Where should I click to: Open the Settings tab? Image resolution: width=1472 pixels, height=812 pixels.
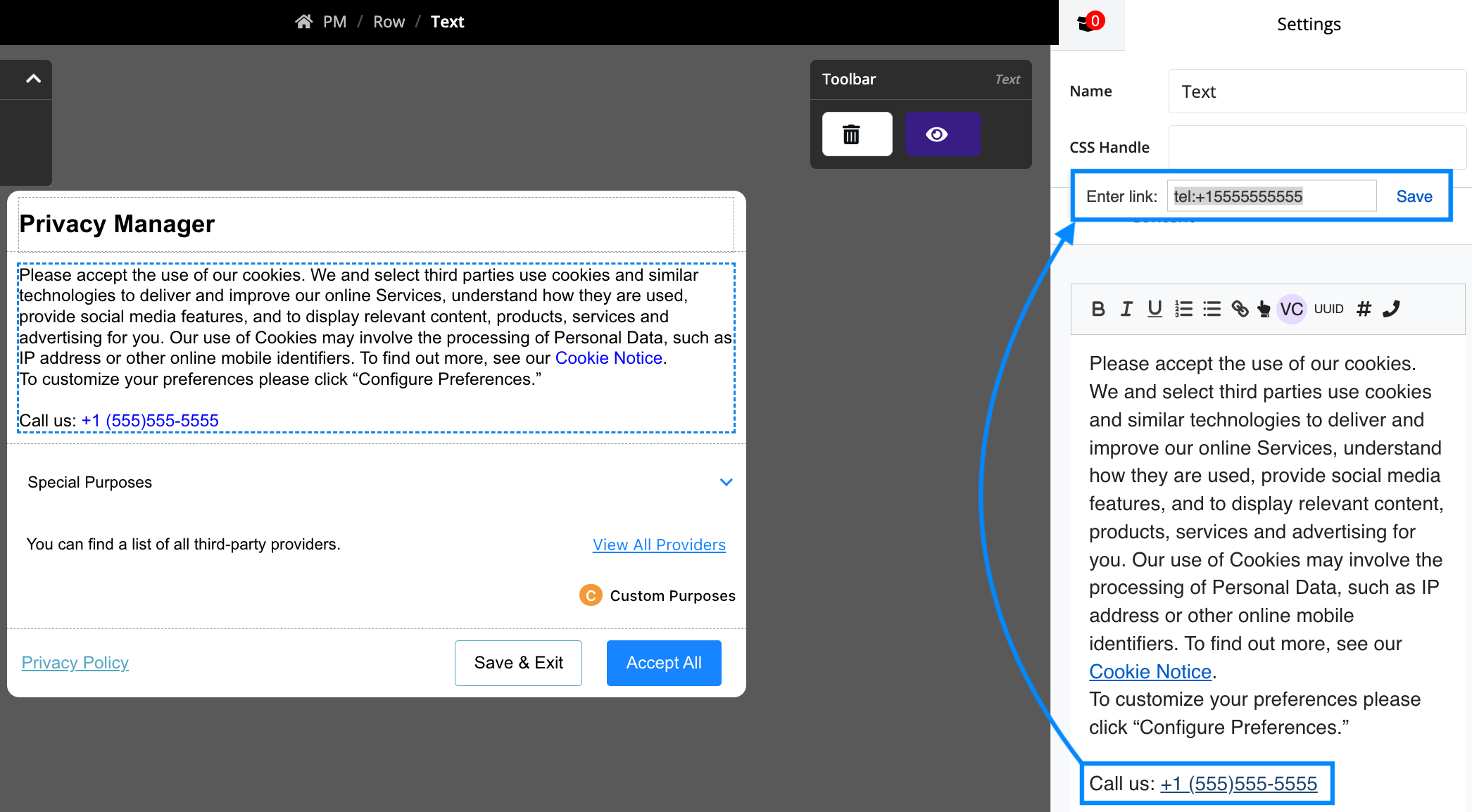[x=1309, y=25]
